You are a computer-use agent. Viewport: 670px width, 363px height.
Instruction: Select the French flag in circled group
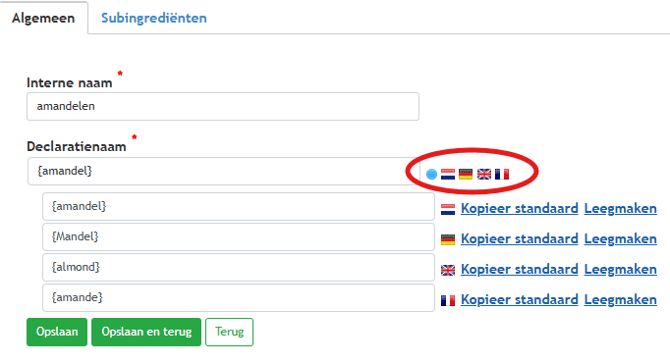click(502, 174)
